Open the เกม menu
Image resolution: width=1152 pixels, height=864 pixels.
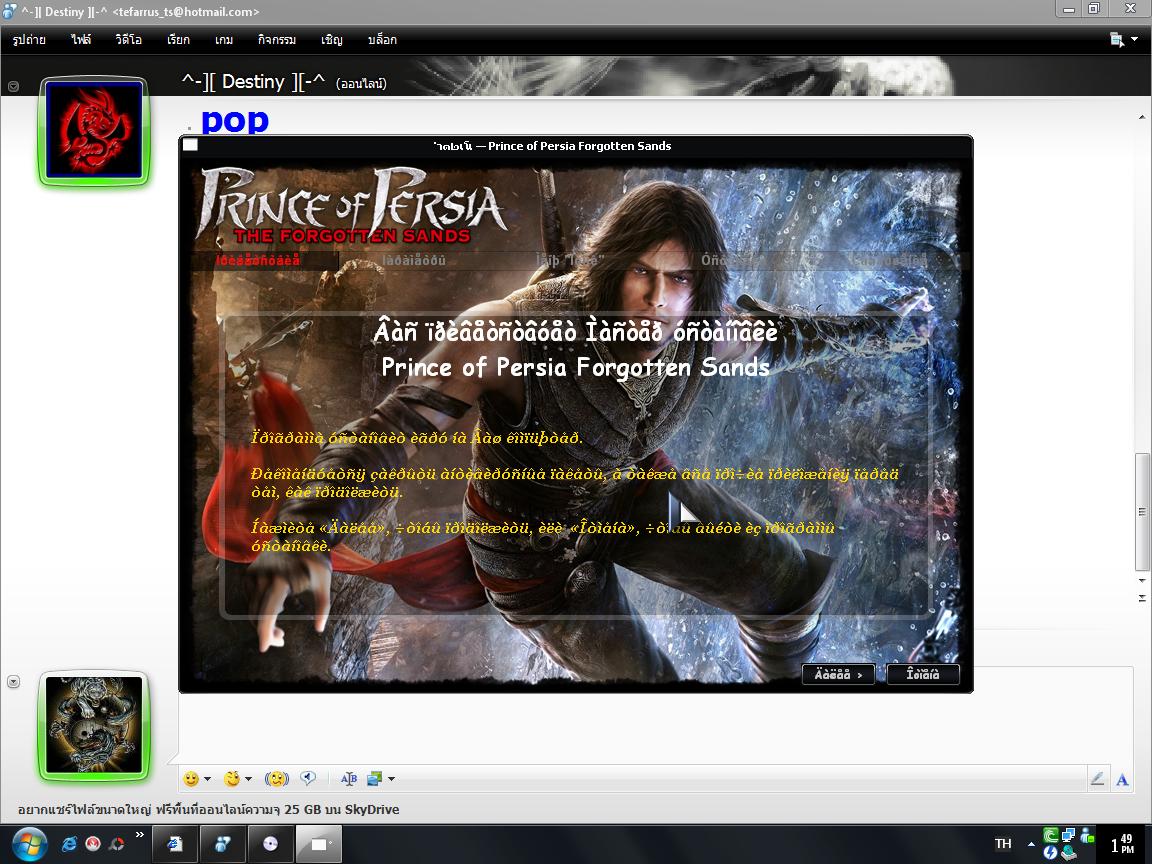[x=224, y=40]
